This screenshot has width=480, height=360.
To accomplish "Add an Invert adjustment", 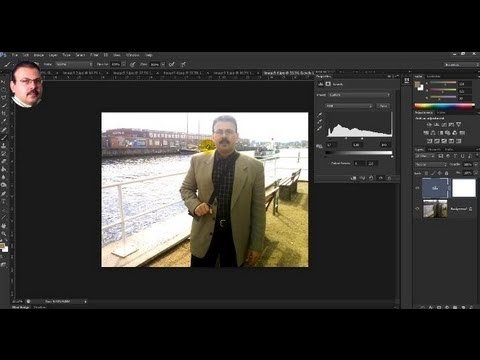I will [430, 141].
